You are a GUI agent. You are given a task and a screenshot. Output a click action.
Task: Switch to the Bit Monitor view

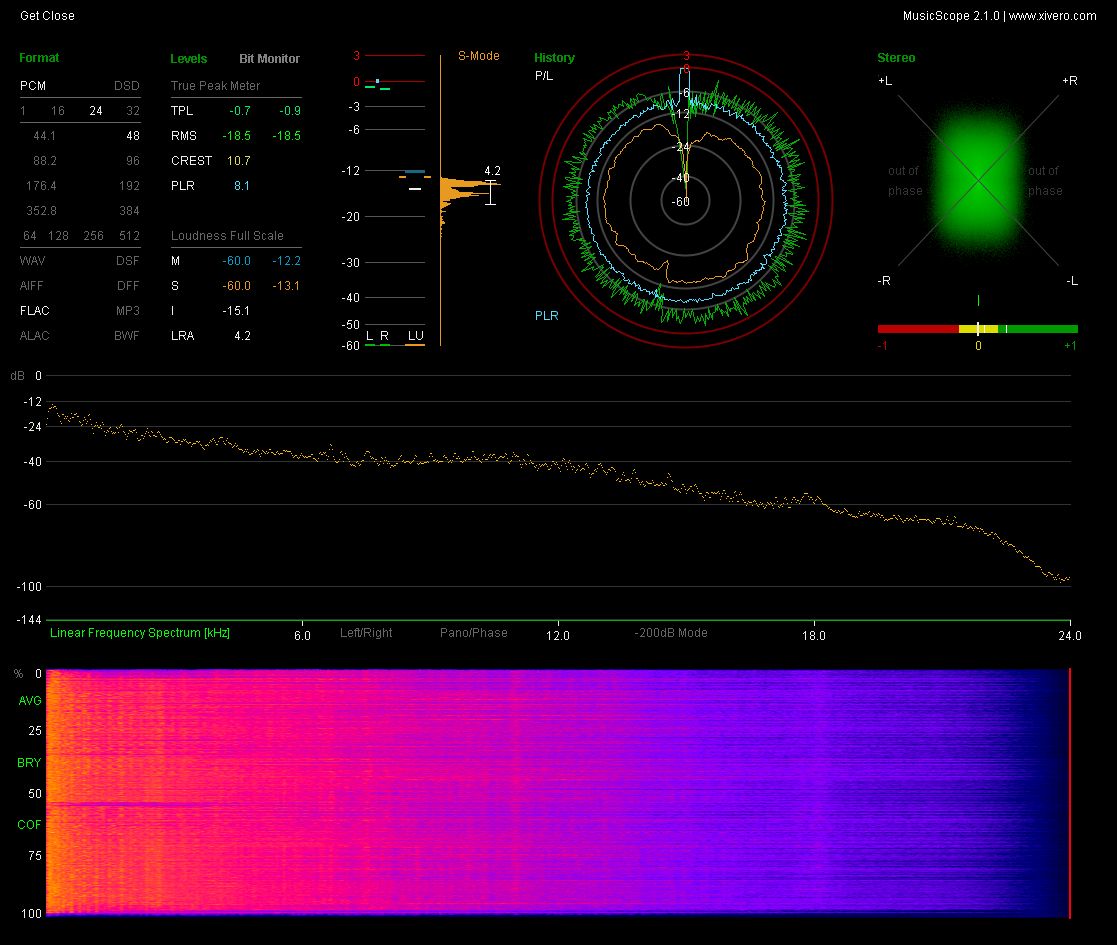269,59
